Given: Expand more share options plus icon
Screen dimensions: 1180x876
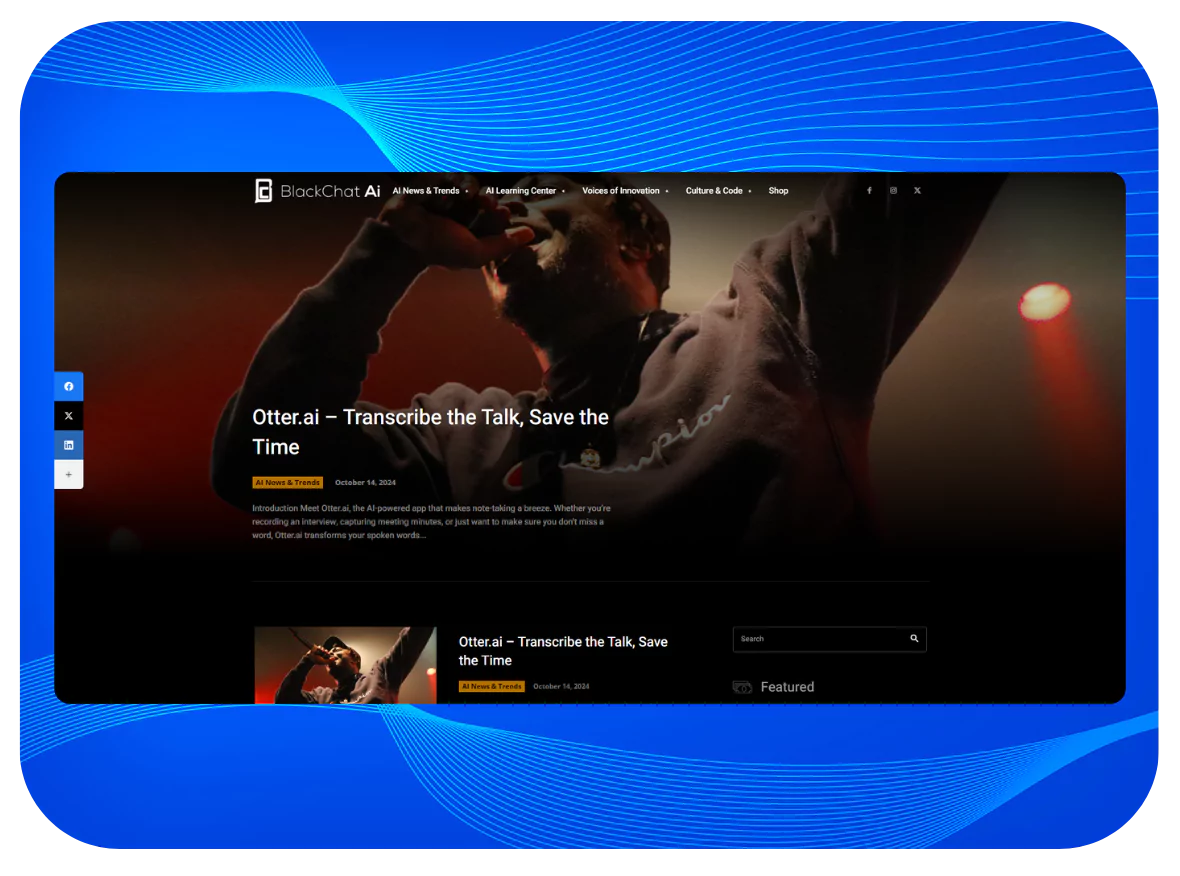Looking at the screenshot, I should point(69,475).
